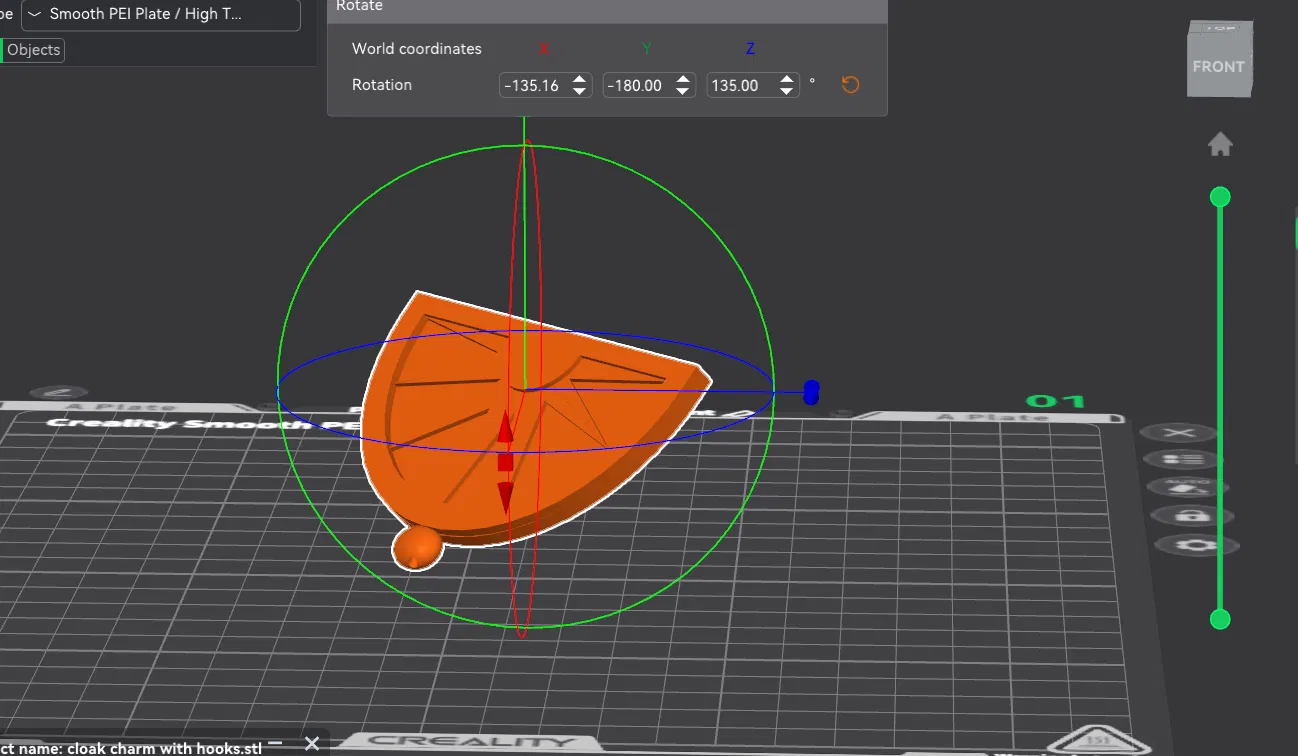Click the red X axis label
Screen dimensions: 1298x756
coord(544,49)
